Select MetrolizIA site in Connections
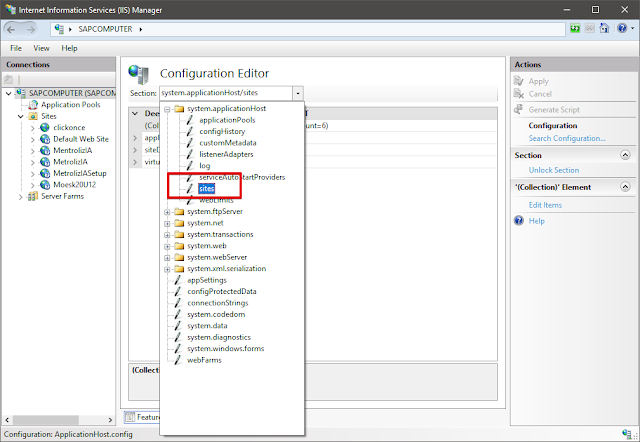The image size is (640, 442). pos(70,162)
